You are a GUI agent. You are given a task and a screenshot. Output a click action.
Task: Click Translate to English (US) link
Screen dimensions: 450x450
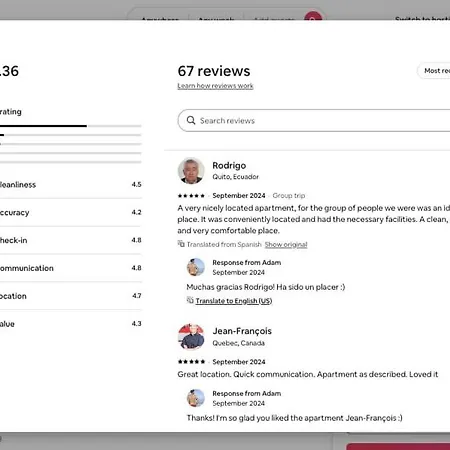[234, 301]
